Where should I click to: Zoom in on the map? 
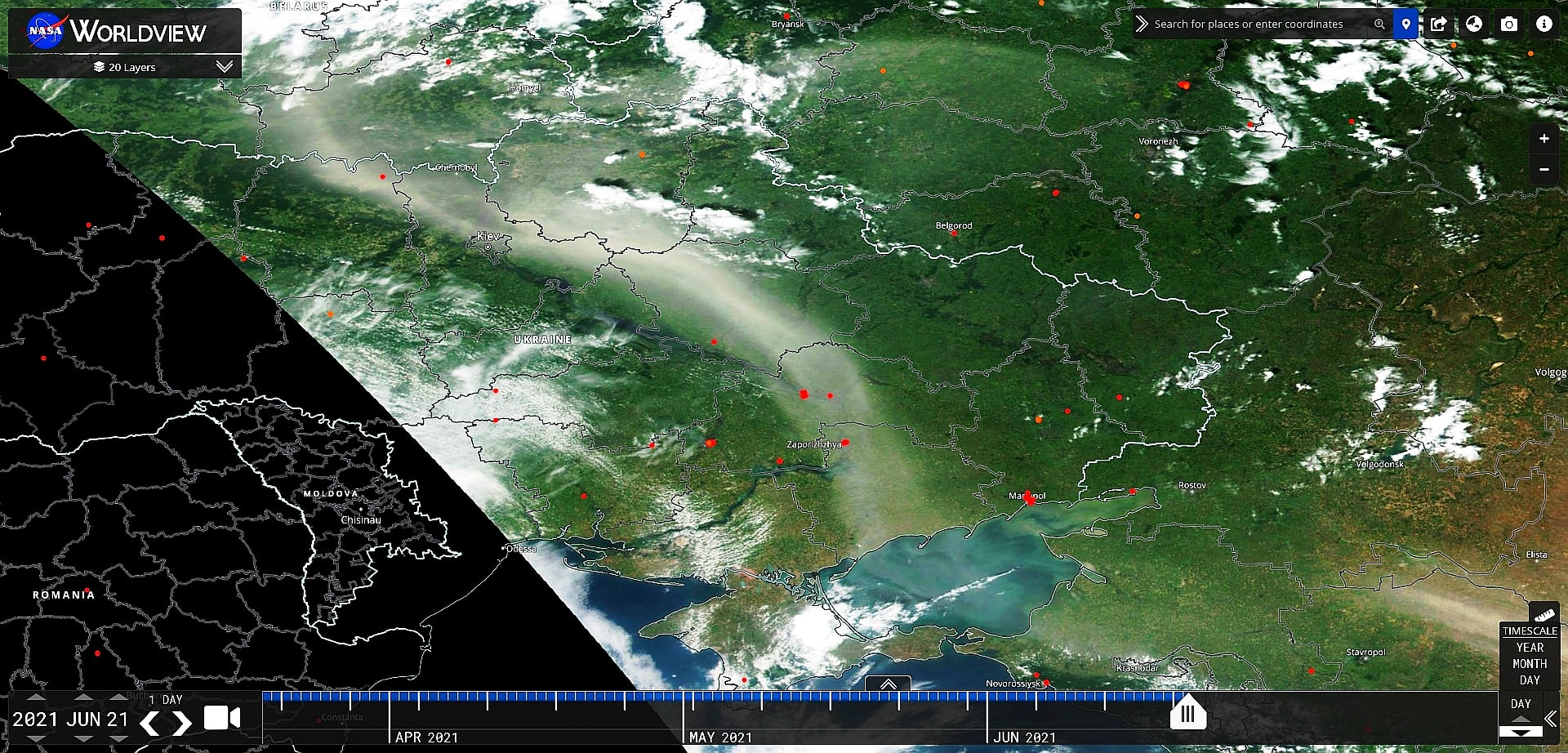click(1543, 139)
